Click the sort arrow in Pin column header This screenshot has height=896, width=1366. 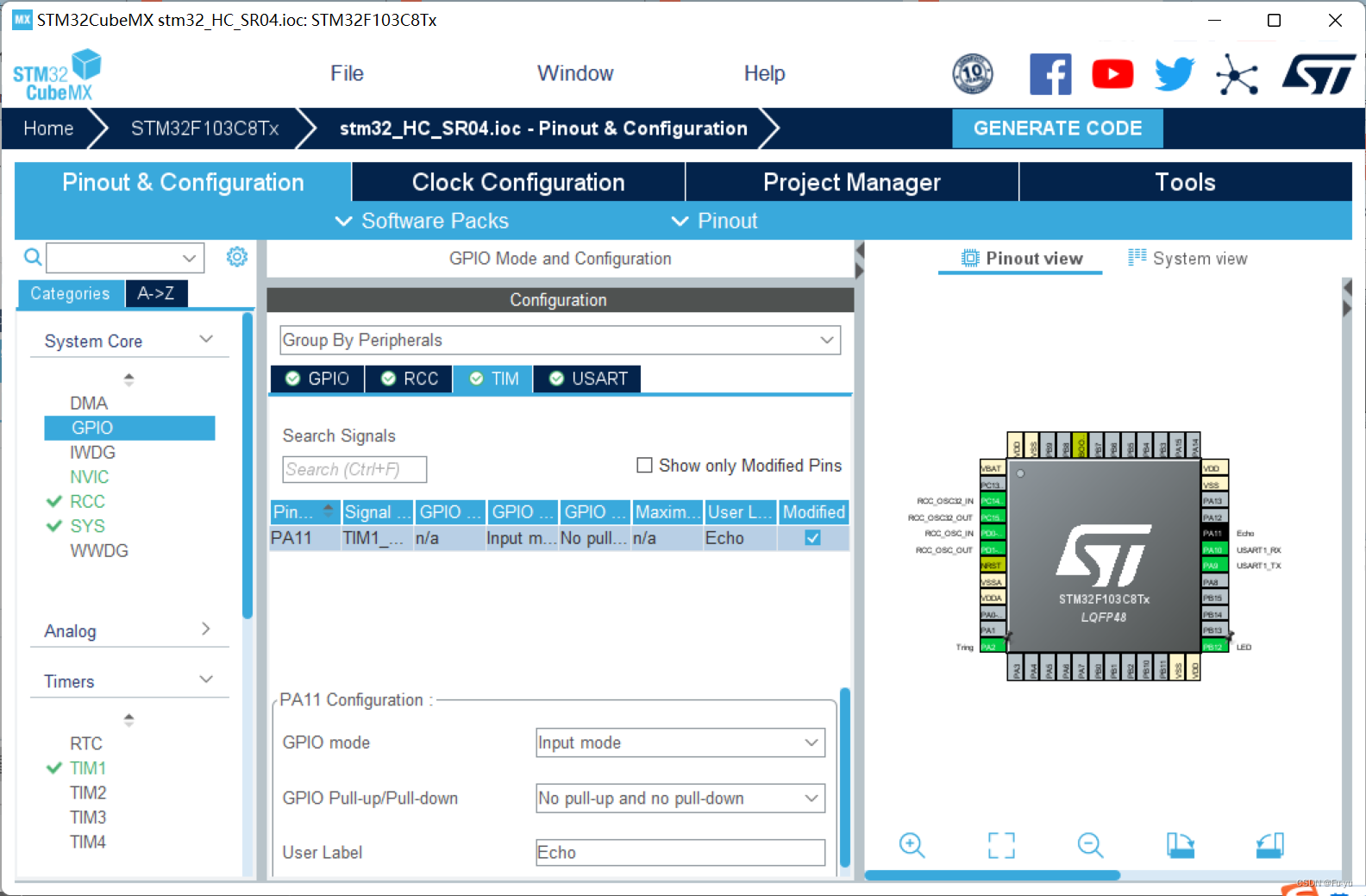click(x=328, y=510)
